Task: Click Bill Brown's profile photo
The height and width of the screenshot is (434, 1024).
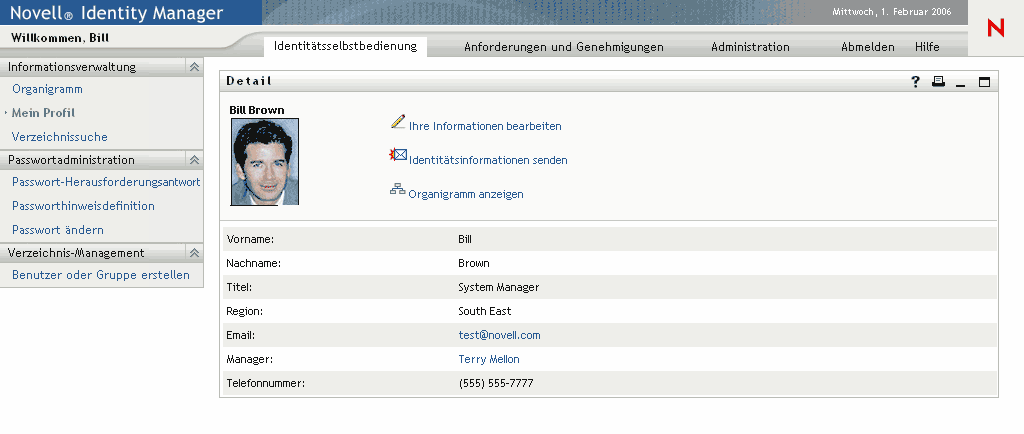Action: 264,162
